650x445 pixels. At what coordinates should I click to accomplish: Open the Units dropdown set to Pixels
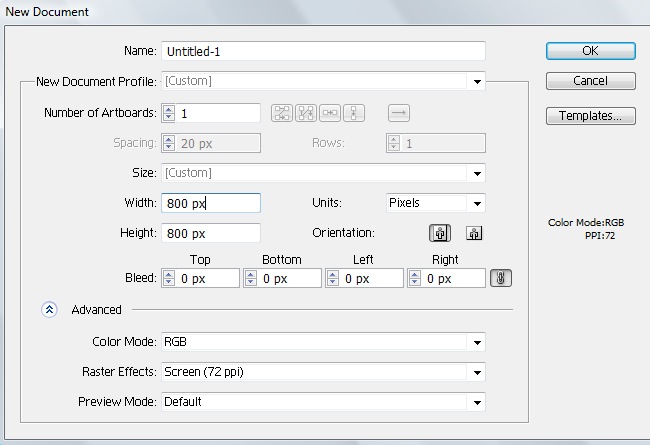point(435,203)
